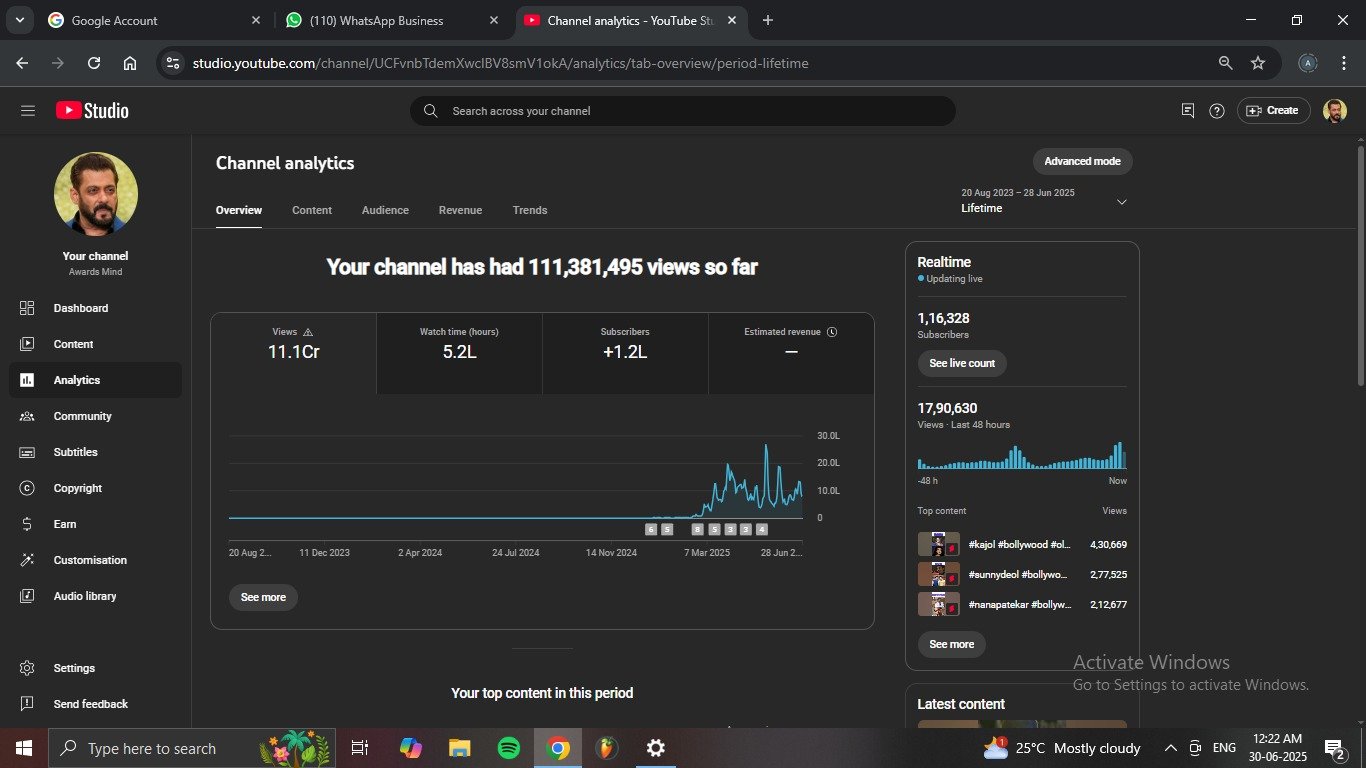
Task: Click the browser home icon
Action: click(x=130, y=63)
